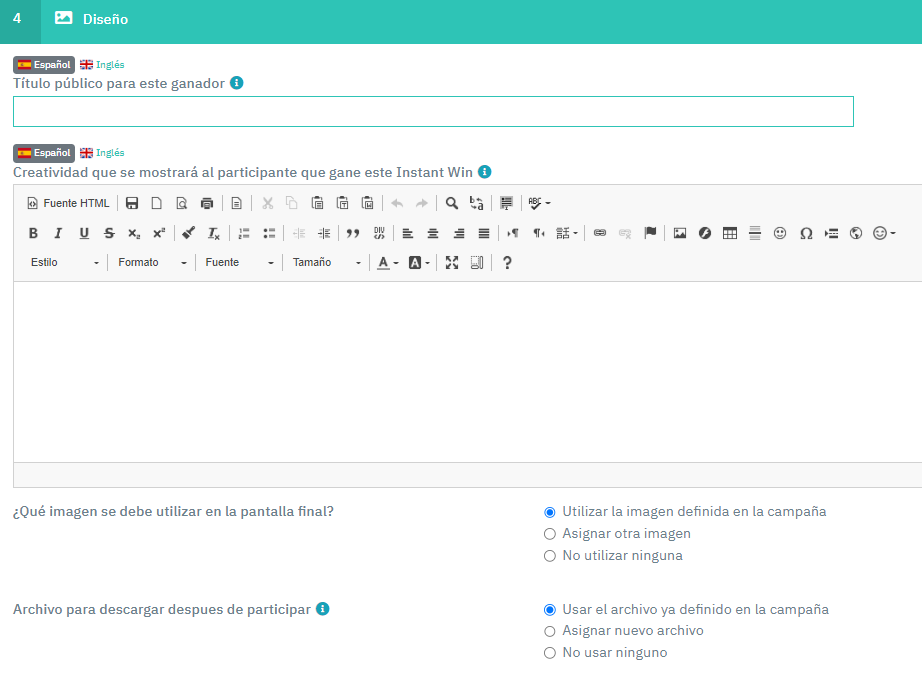Align text left
Viewport: 922px width, 690px height.
pos(407,234)
